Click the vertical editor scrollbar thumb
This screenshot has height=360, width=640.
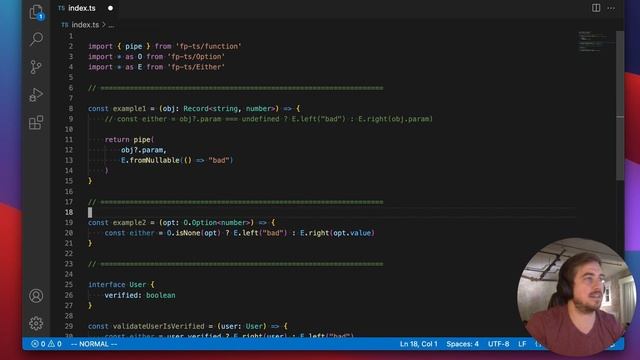tap(620, 105)
